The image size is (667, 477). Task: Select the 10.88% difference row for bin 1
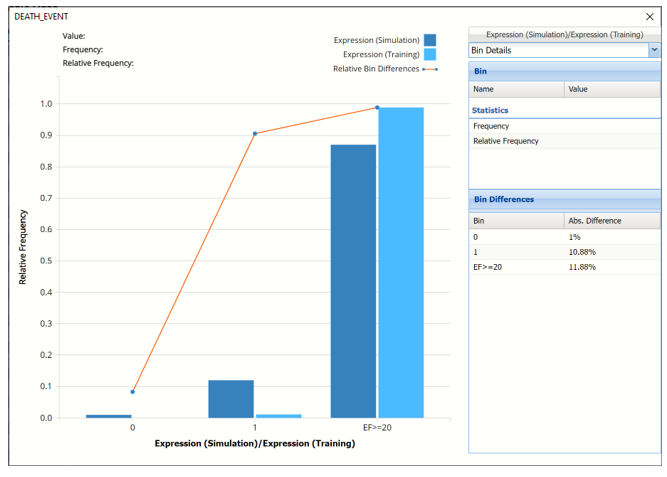coord(564,252)
